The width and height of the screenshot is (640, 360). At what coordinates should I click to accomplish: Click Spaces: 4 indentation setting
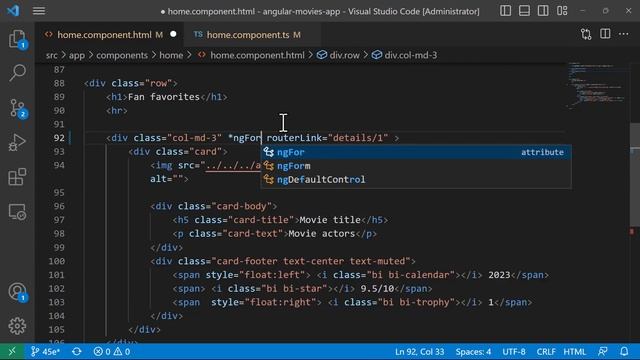(x=473, y=351)
